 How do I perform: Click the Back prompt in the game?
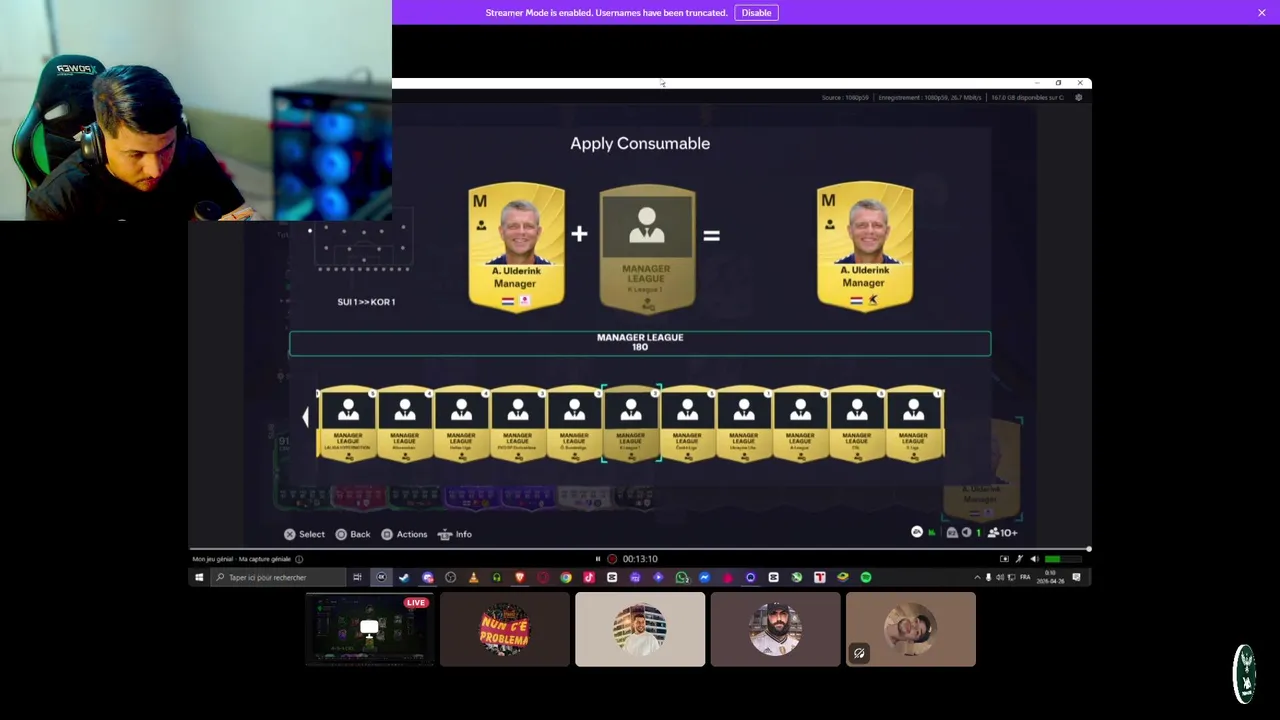click(352, 534)
